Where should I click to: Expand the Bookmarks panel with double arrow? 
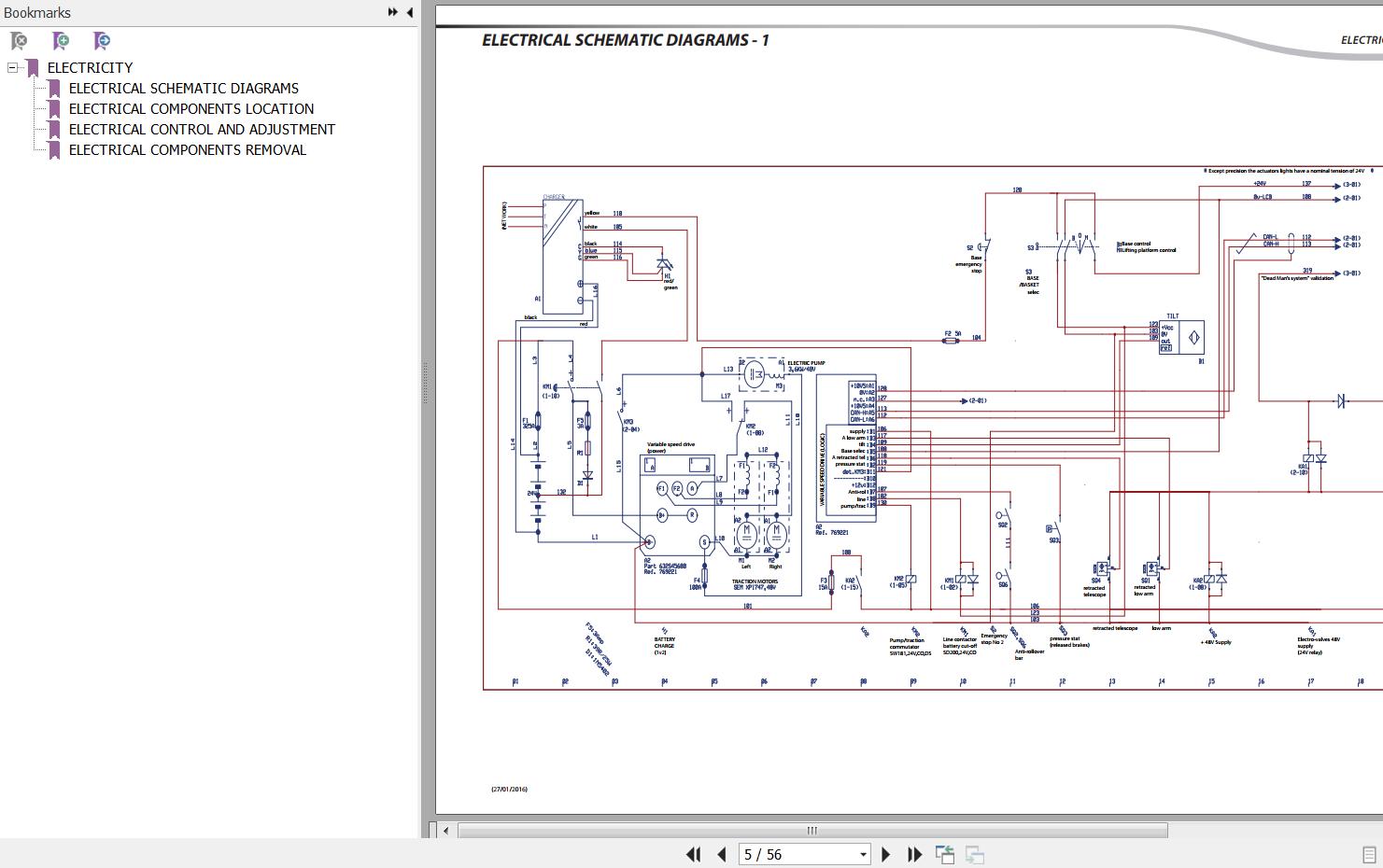point(393,12)
